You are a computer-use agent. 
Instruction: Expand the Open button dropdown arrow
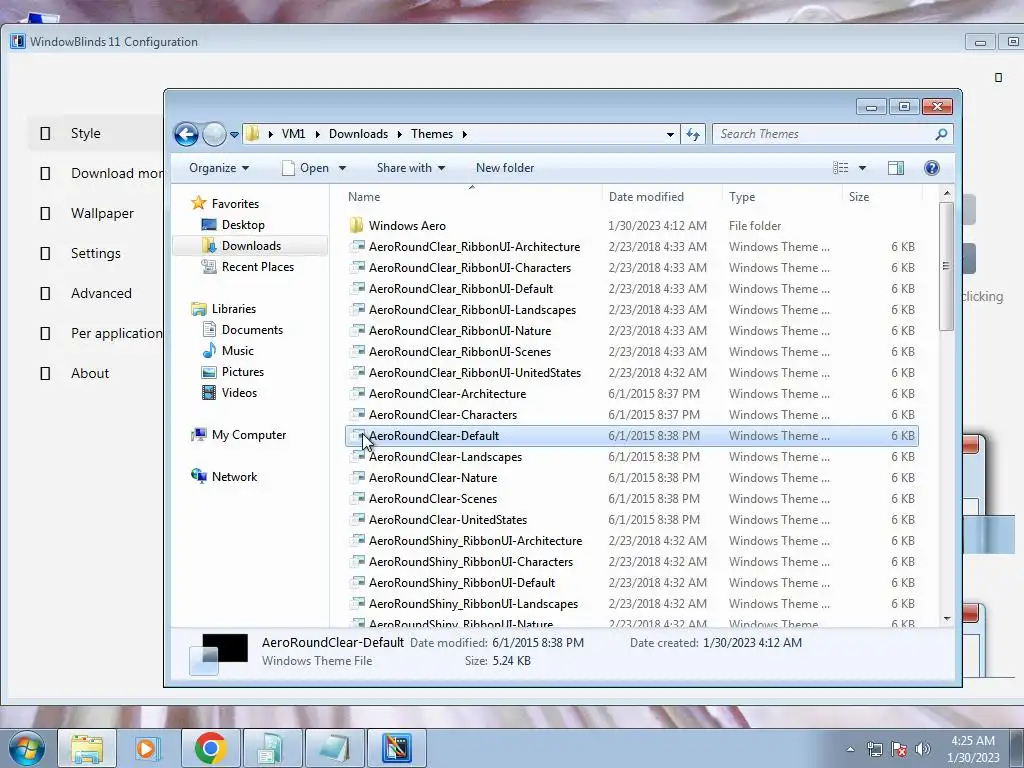[342, 168]
